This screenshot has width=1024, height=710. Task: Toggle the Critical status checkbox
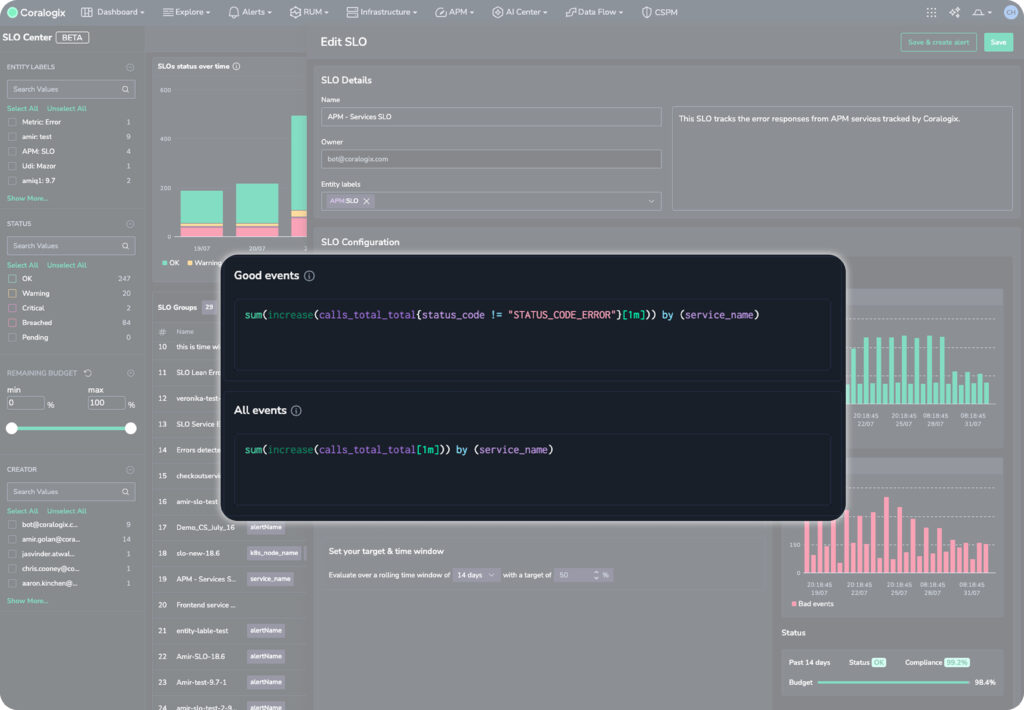click(12, 308)
